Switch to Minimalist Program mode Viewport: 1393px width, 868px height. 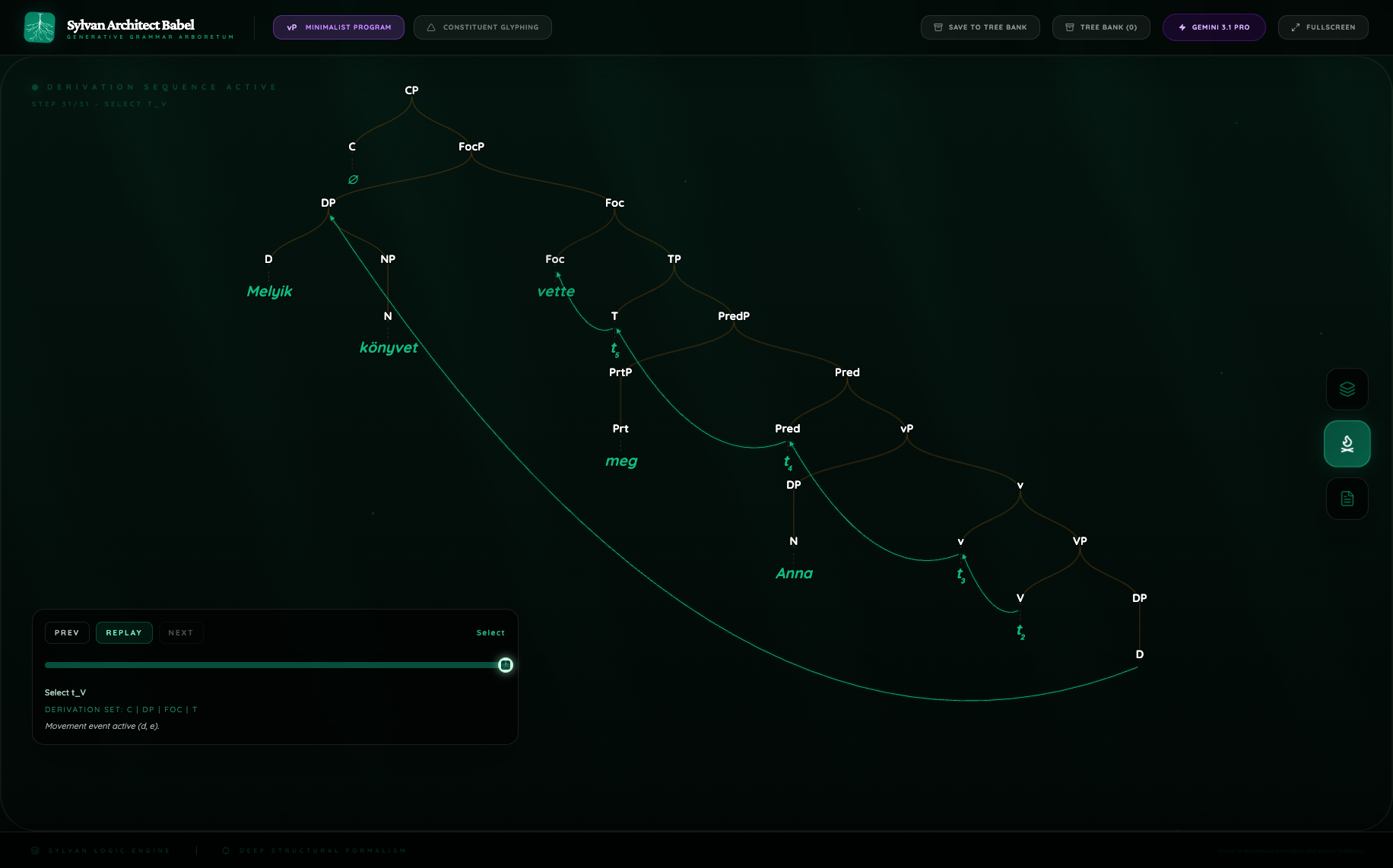coord(338,27)
